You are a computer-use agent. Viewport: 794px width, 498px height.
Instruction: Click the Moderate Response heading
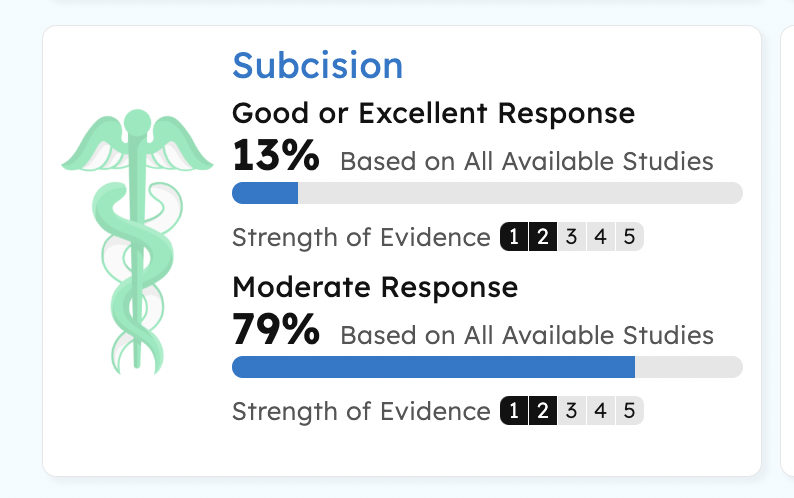pos(375,287)
